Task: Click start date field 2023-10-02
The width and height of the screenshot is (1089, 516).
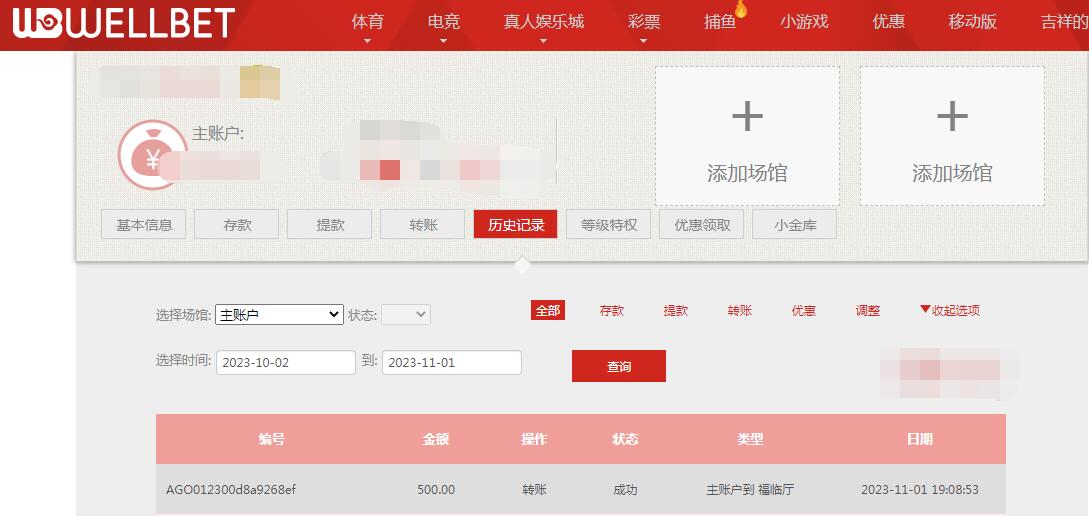Action: (x=286, y=363)
